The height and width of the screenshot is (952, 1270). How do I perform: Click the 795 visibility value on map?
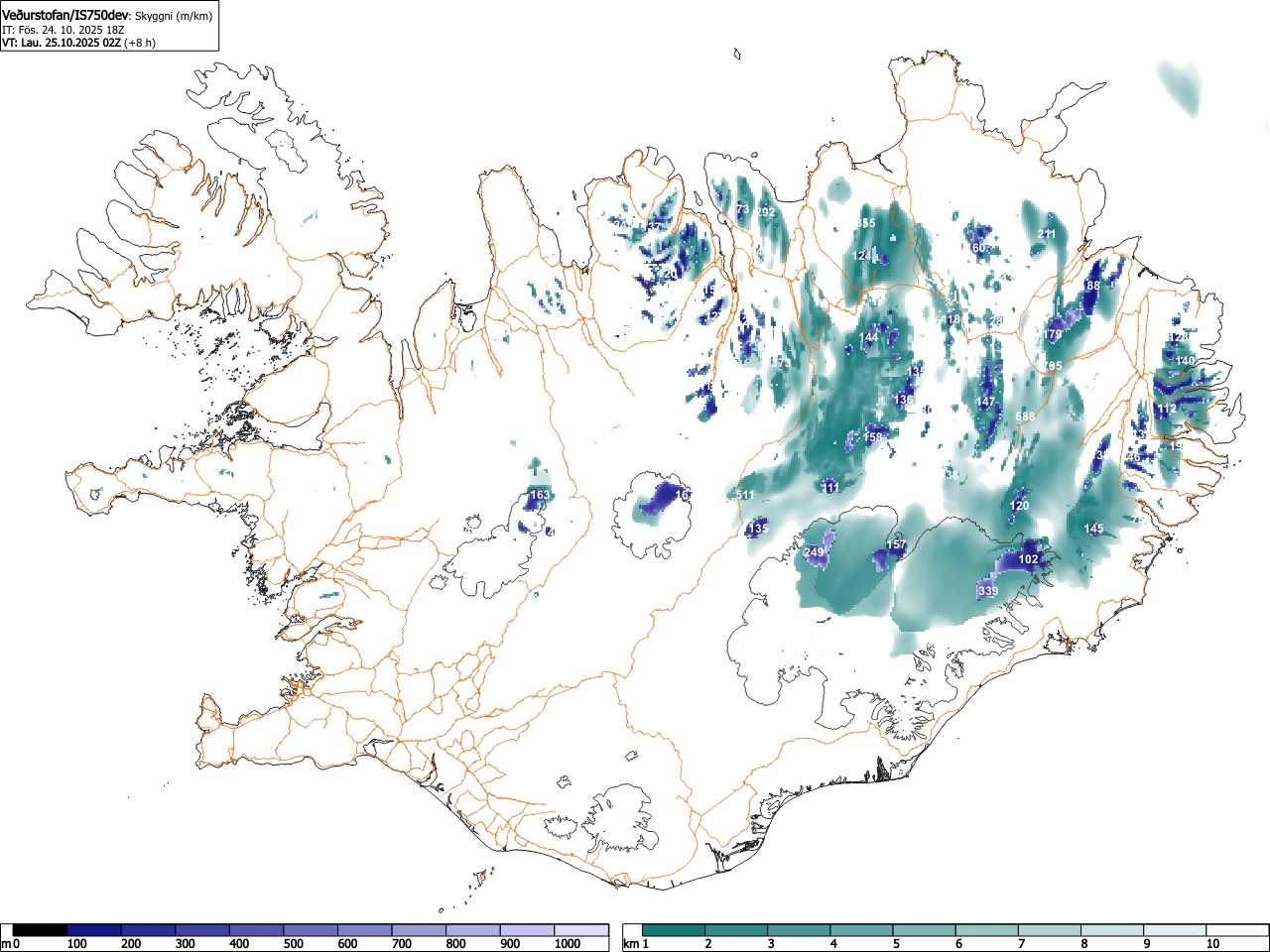(1053, 367)
